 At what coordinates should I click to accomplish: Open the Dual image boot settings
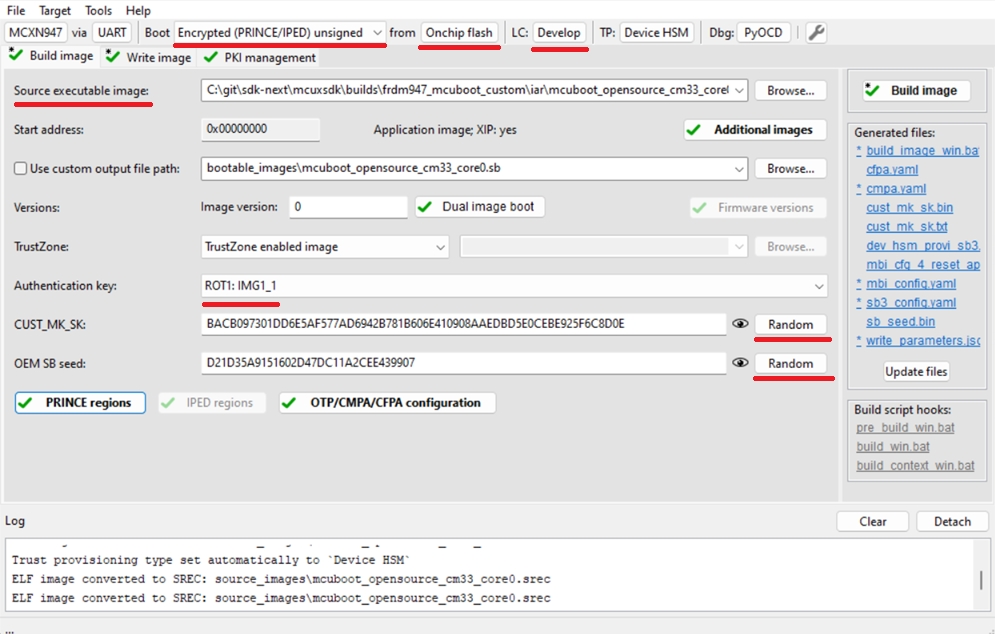[480, 207]
